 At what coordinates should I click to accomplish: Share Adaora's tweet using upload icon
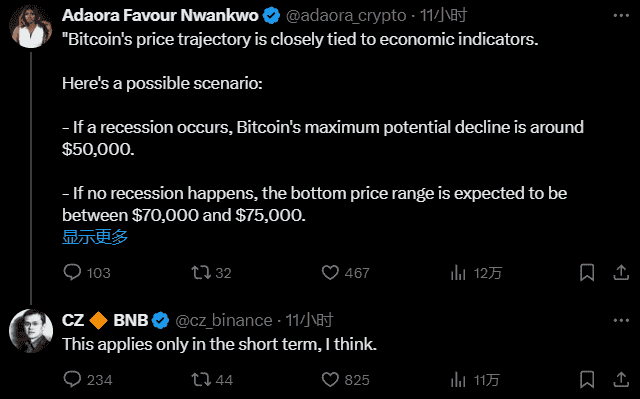621,273
